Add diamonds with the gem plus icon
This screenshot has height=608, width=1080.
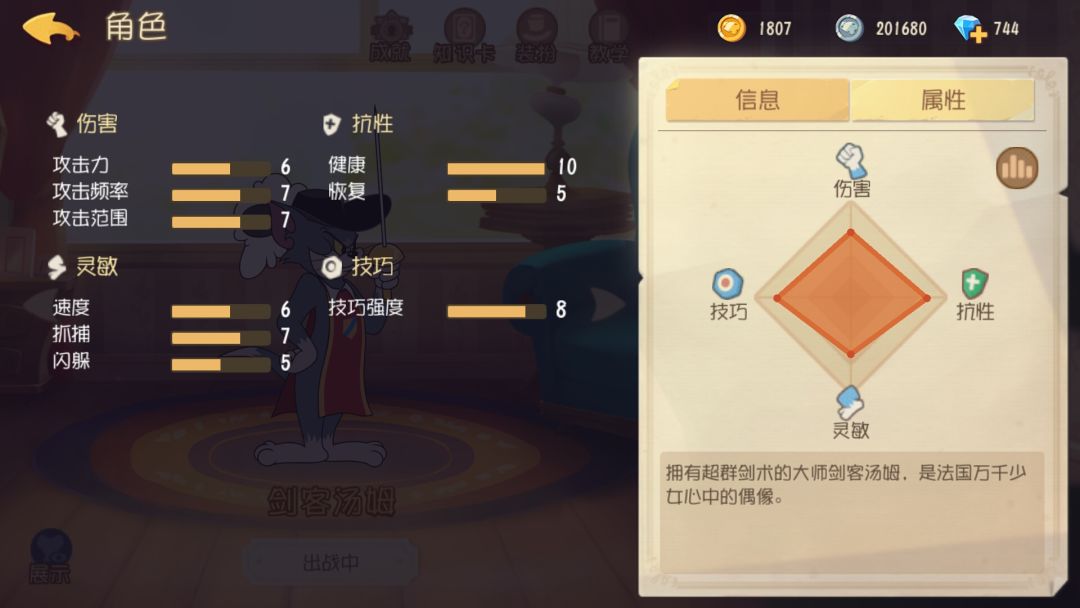970,29
